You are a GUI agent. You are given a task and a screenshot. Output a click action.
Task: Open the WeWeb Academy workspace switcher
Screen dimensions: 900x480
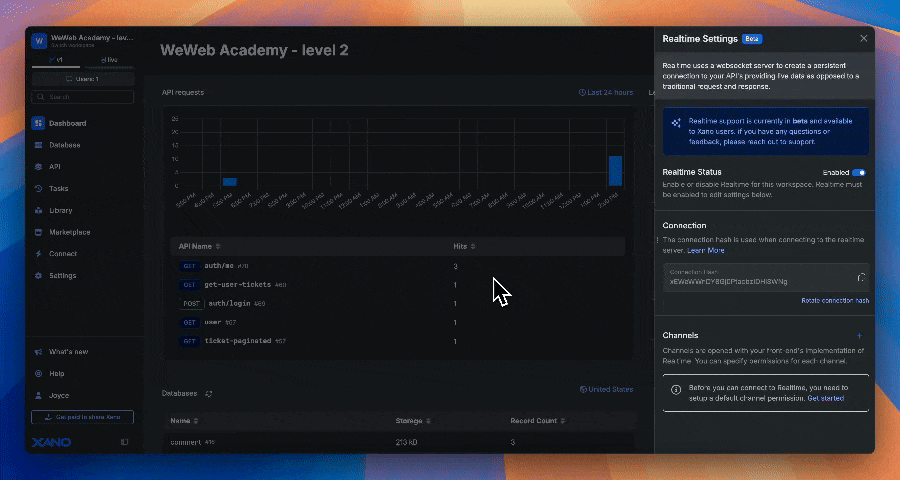83,41
